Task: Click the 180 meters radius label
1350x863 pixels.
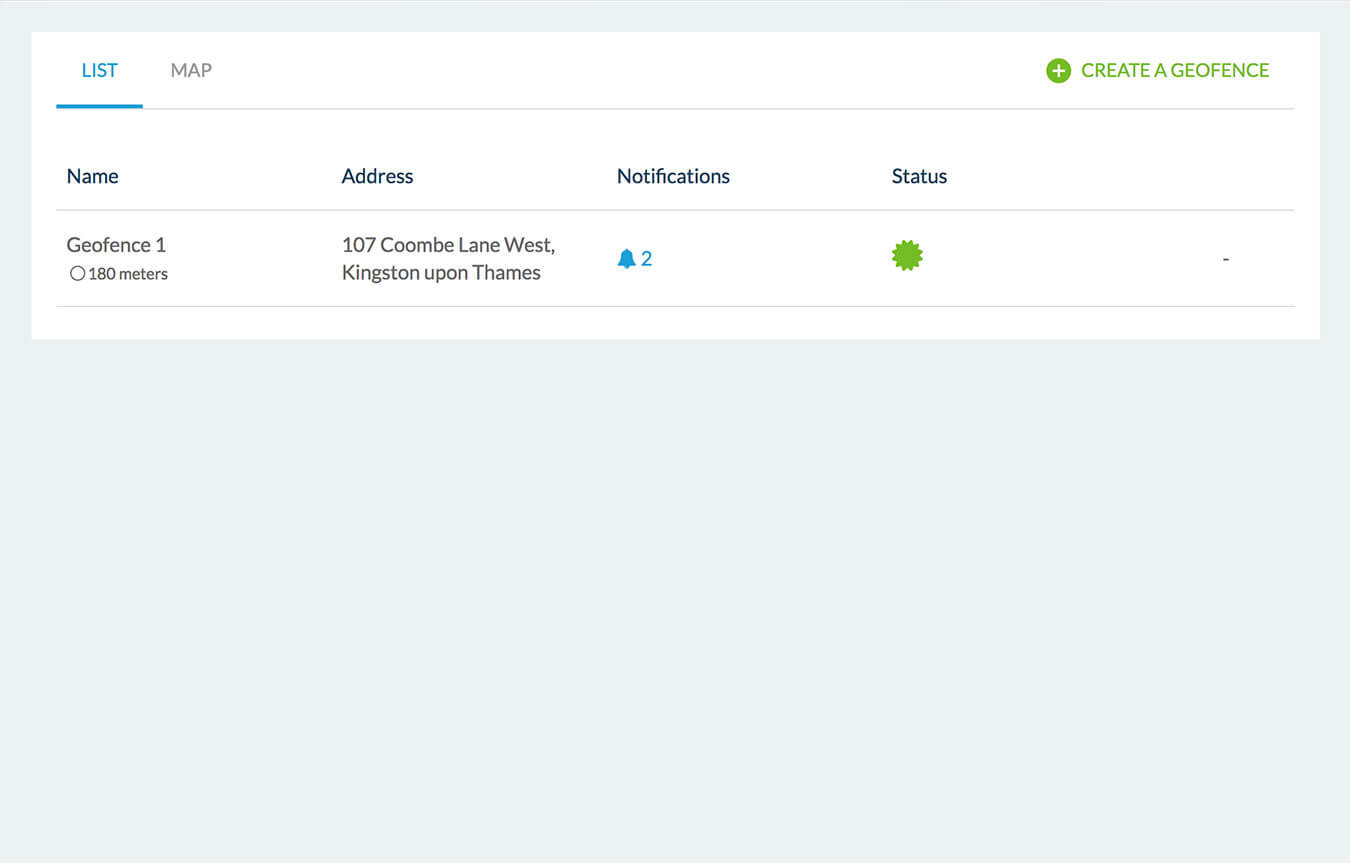Action: 127,274
